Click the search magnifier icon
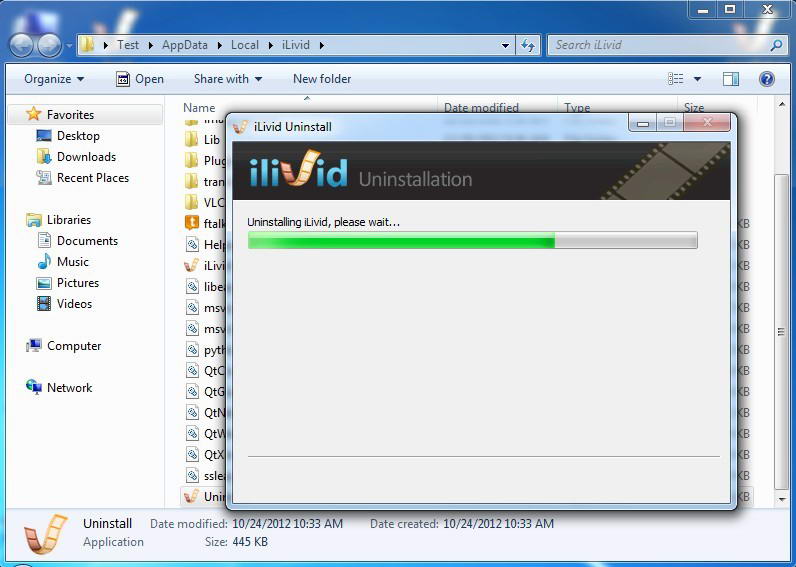The width and height of the screenshot is (796, 567). coord(776,45)
